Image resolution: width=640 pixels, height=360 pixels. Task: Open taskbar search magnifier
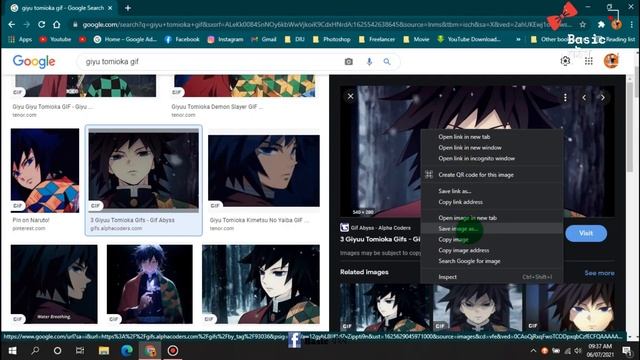pyautogui.click(x=35, y=351)
